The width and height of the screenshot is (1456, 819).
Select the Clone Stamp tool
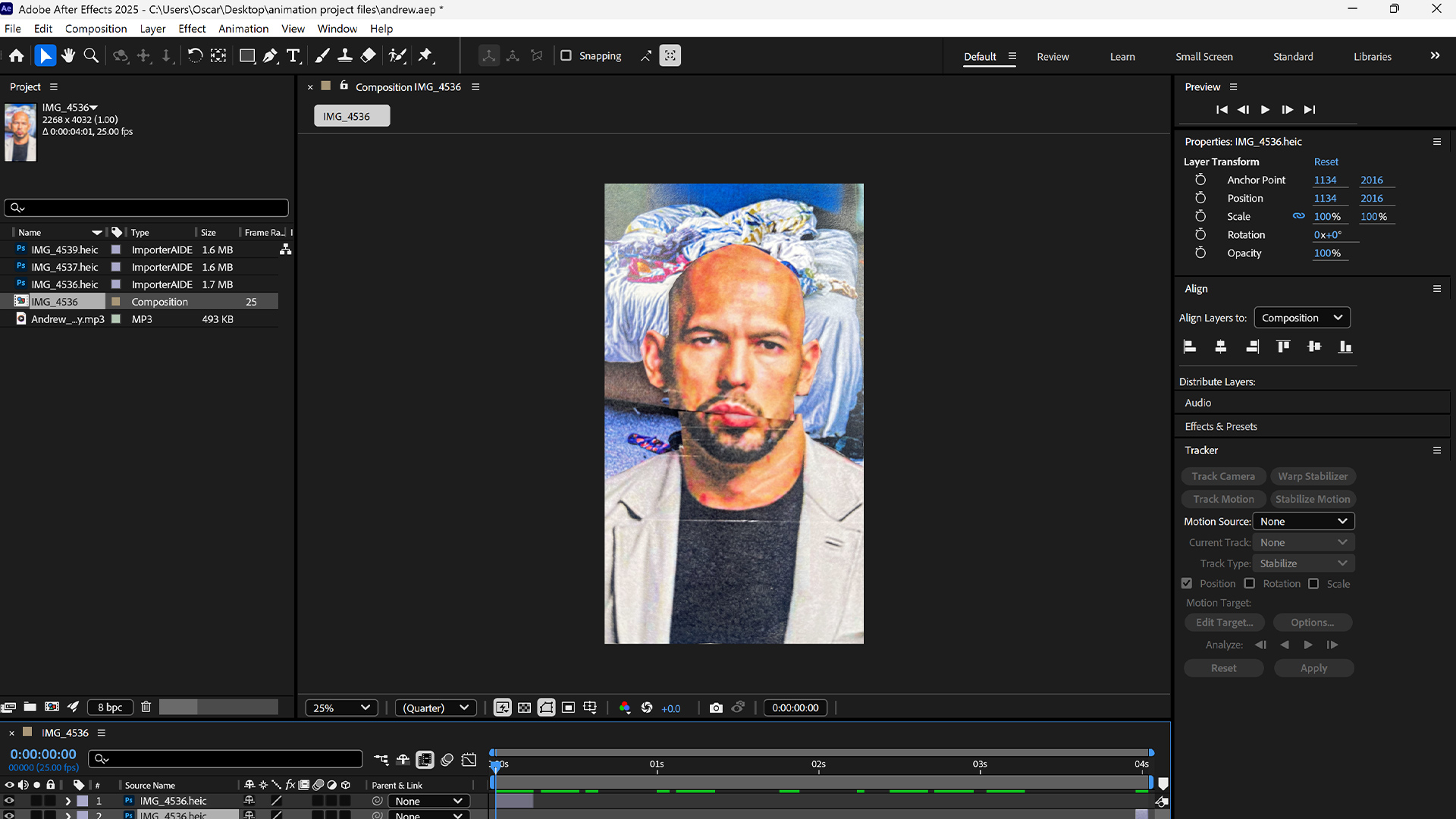pyautogui.click(x=345, y=55)
